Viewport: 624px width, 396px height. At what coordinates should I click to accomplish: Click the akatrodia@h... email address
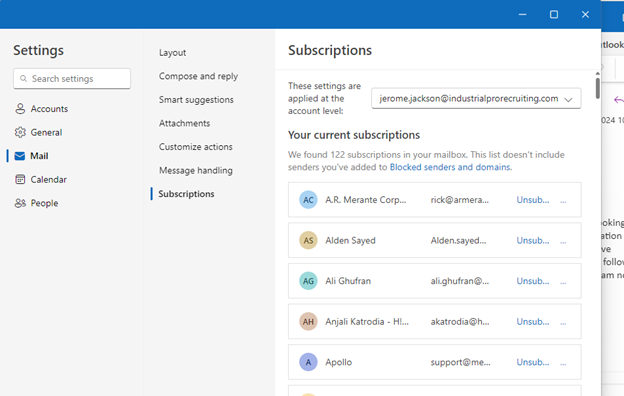[460, 322]
